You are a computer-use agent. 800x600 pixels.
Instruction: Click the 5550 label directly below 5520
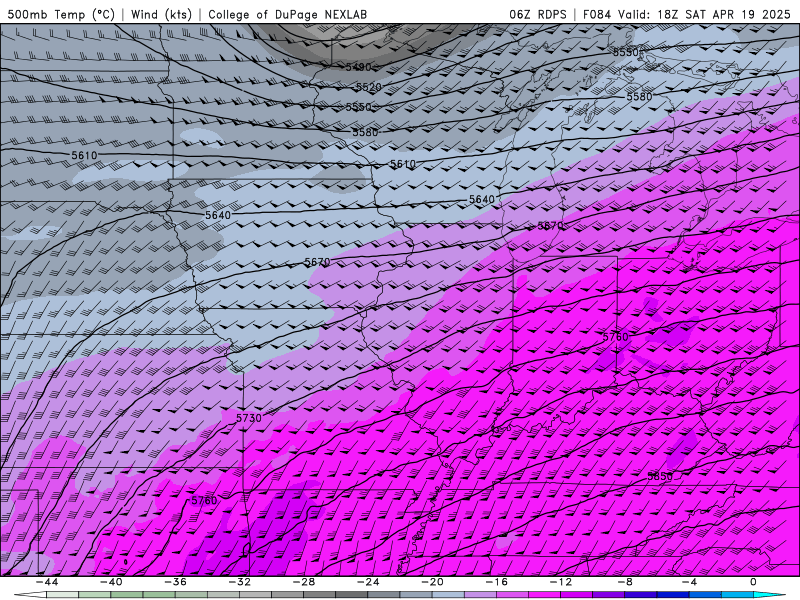[x=358, y=107]
